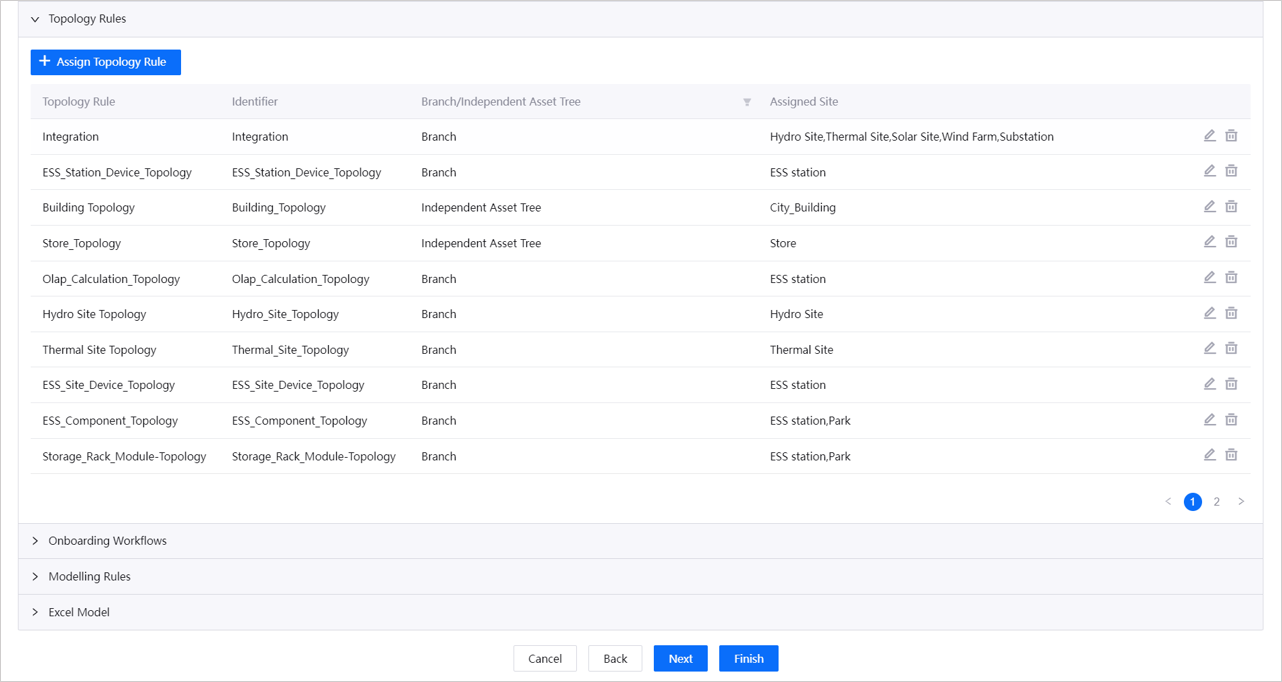The width and height of the screenshot is (1282, 682).
Task: Expand the Onboarding Workflows section
Action: (x=35, y=541)
